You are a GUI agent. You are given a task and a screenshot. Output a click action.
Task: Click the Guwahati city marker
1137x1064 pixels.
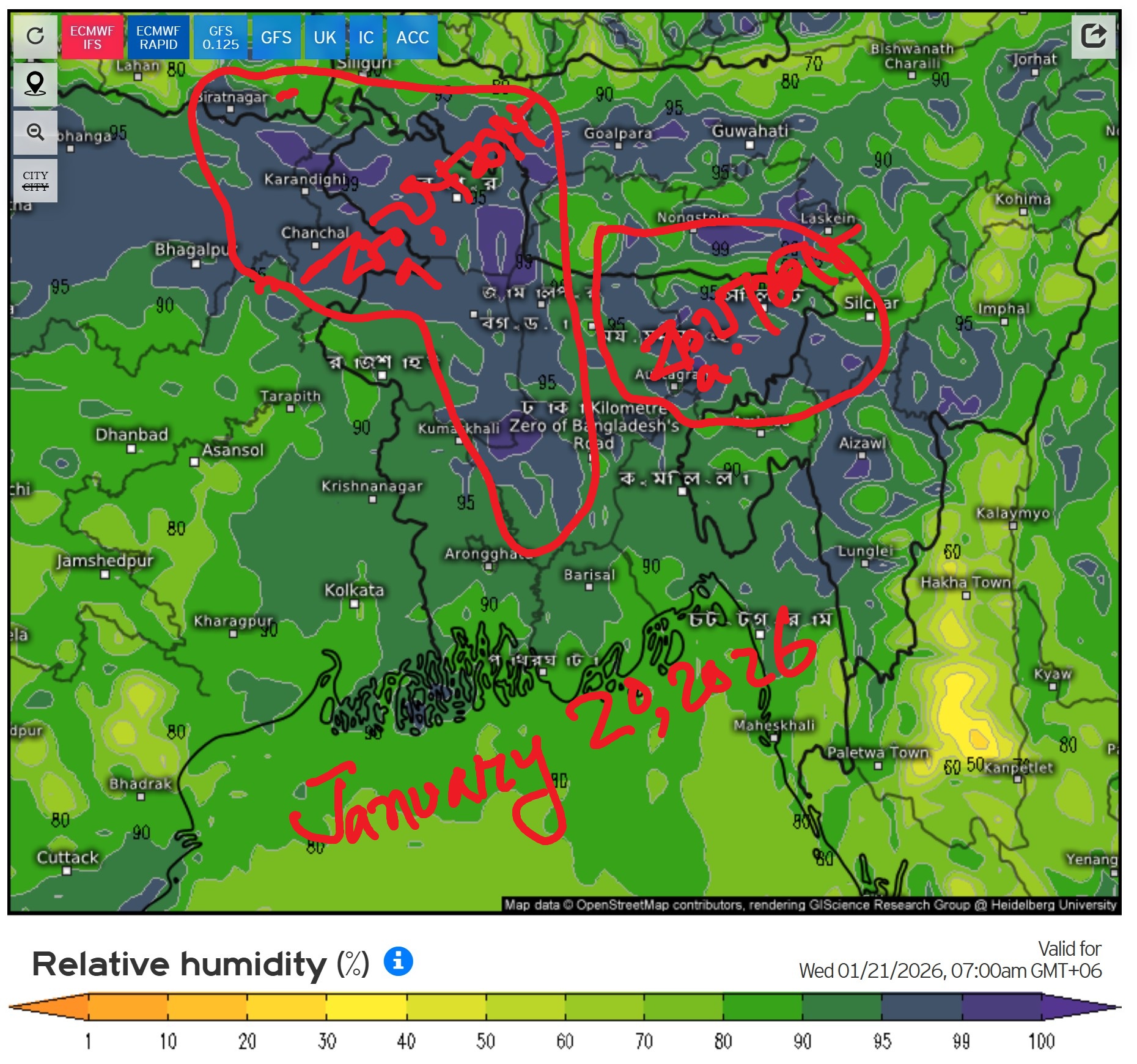(x=749, y=145)
